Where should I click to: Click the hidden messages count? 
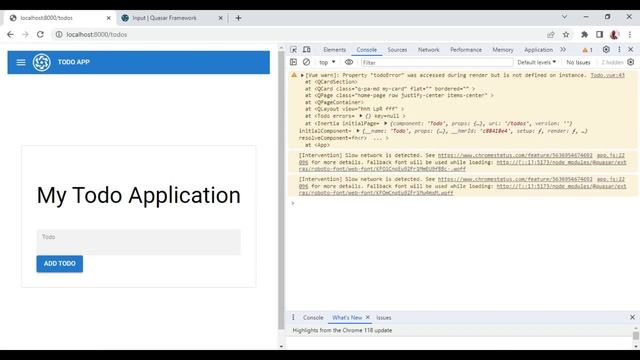[x=612, y=62]
